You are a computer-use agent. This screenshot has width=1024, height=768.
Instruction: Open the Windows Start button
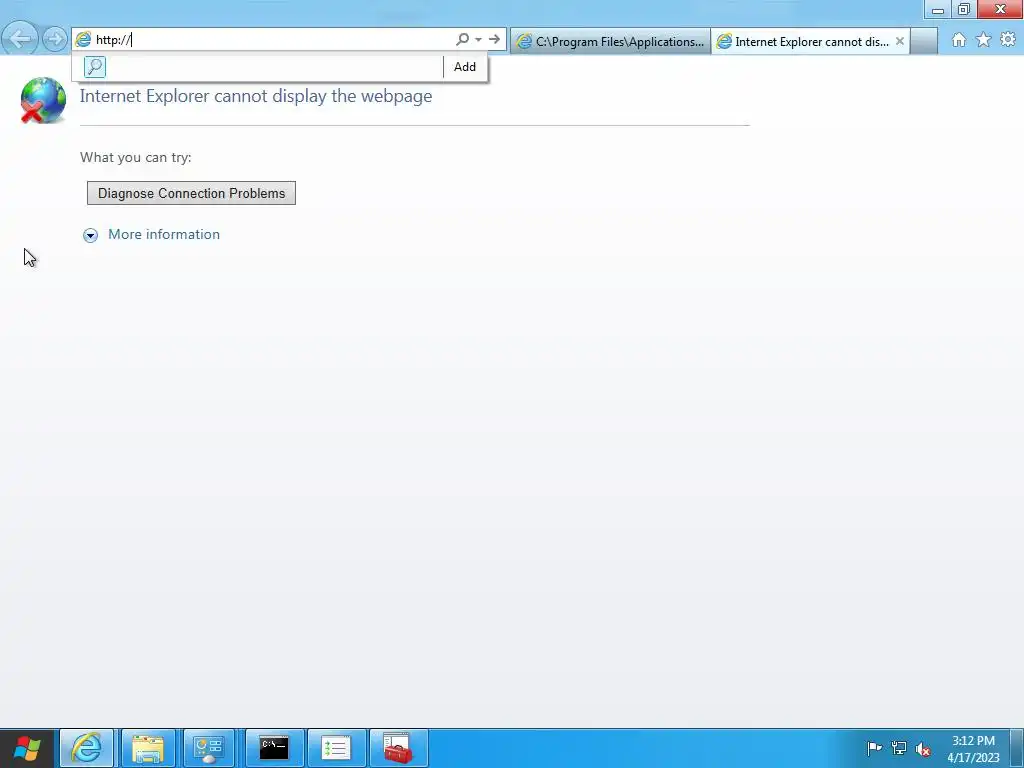point(27,748)
